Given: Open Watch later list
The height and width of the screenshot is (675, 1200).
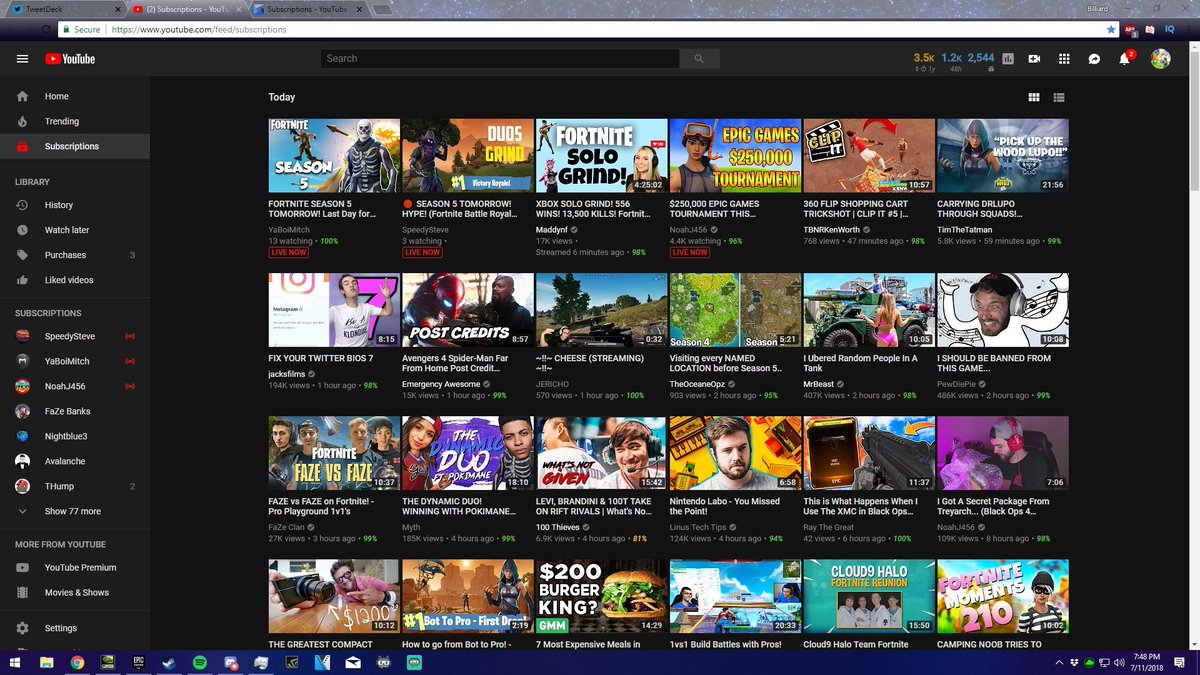Looking at the screenshot, I should tap(75, 230).
